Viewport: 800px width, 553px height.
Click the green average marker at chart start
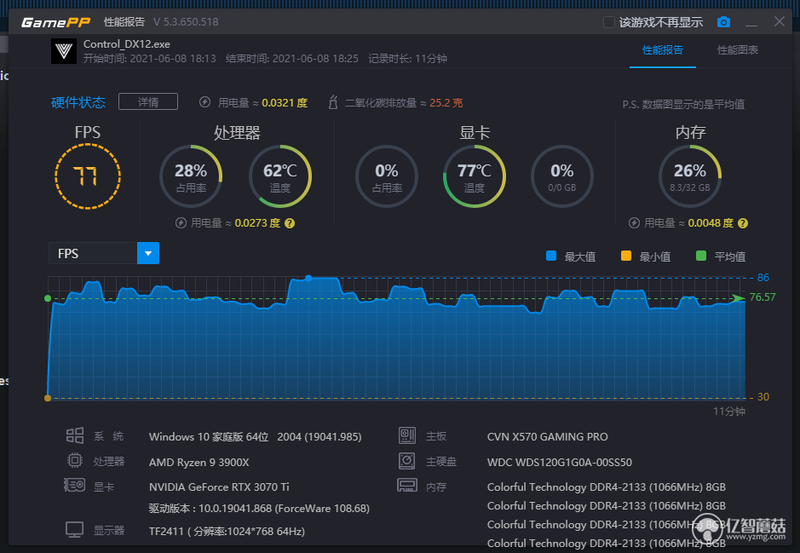(48, 298)
